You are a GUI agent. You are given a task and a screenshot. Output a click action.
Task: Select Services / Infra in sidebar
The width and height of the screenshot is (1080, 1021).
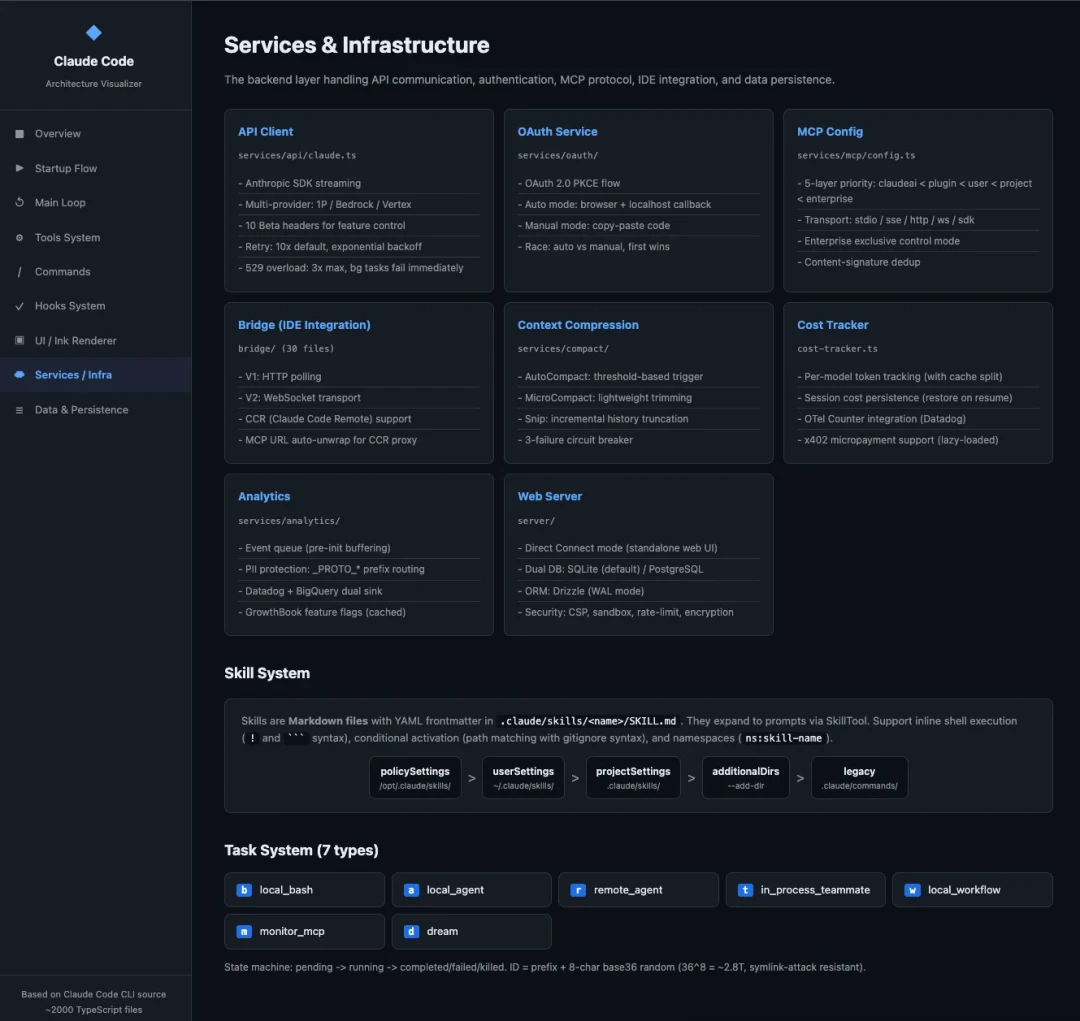click(x=96, y=375)
